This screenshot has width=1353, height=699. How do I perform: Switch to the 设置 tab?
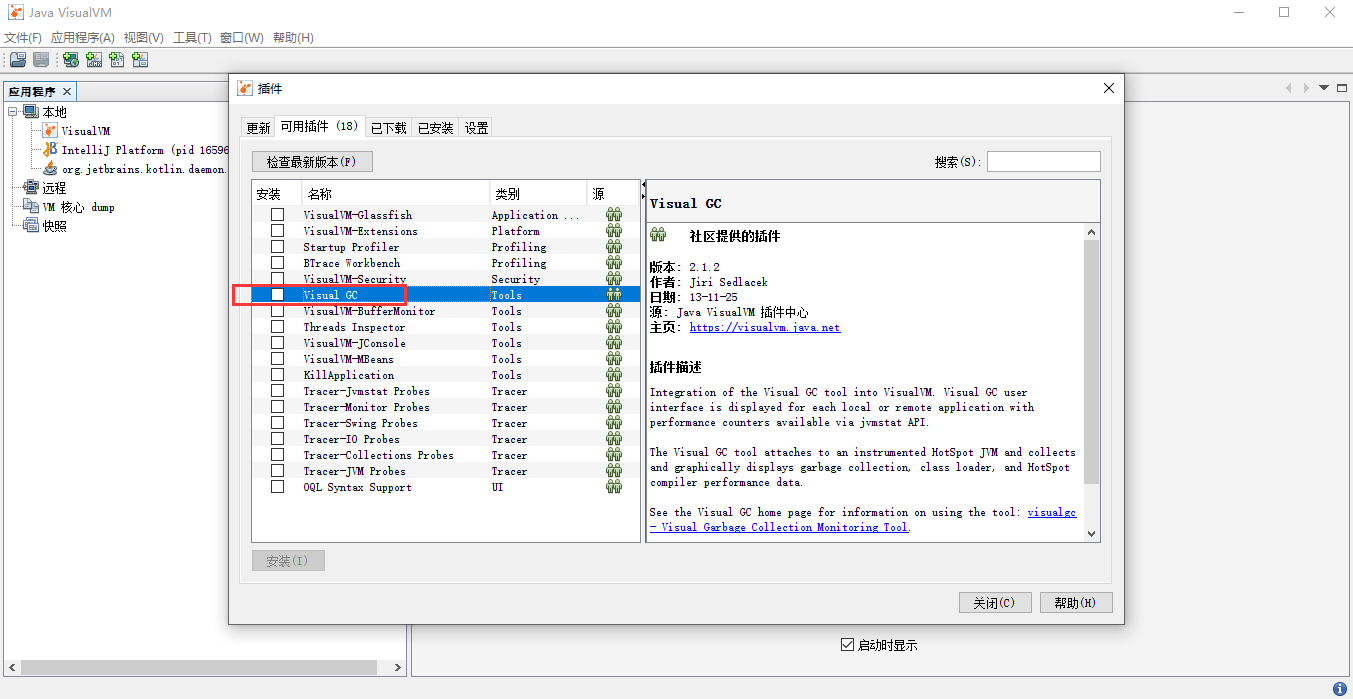(477, 128)
